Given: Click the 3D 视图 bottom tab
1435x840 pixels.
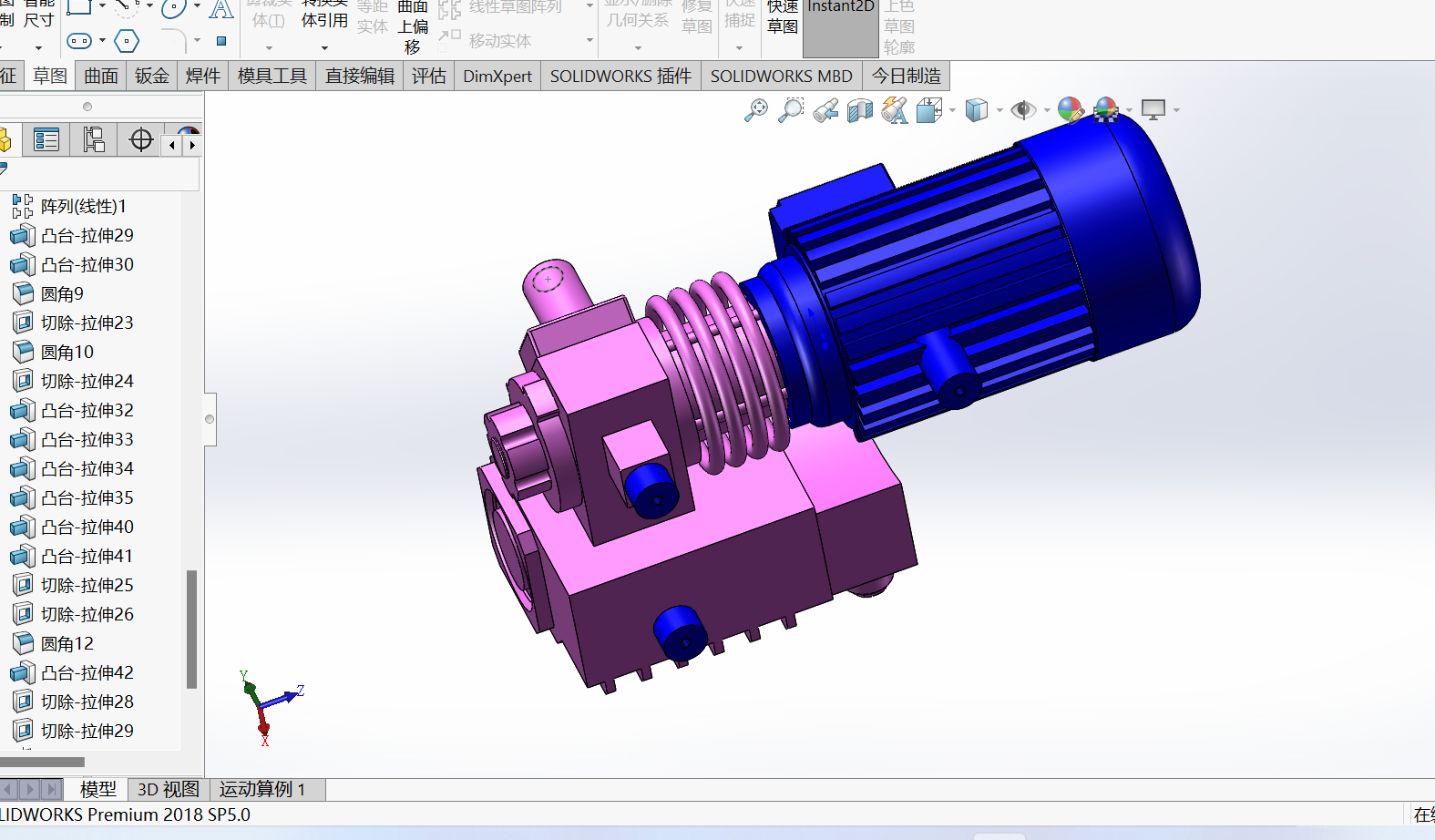Looking at the screenshot, I should point(168,789).
